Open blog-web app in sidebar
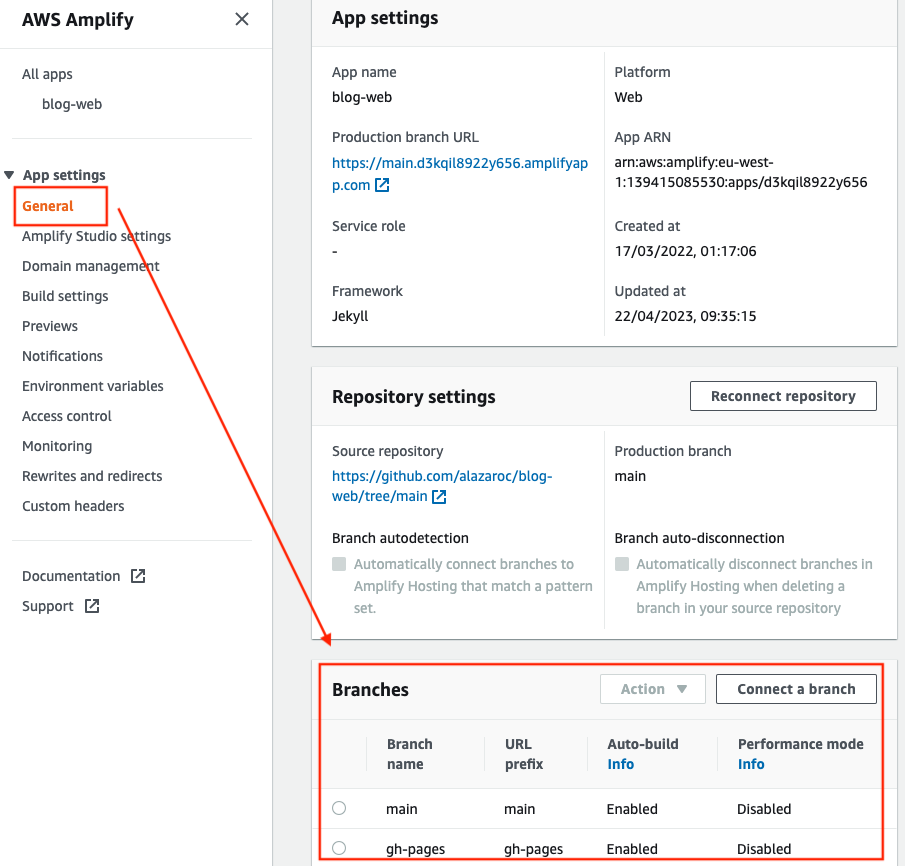Screen dimensions: 905x866 coord(72,104)
